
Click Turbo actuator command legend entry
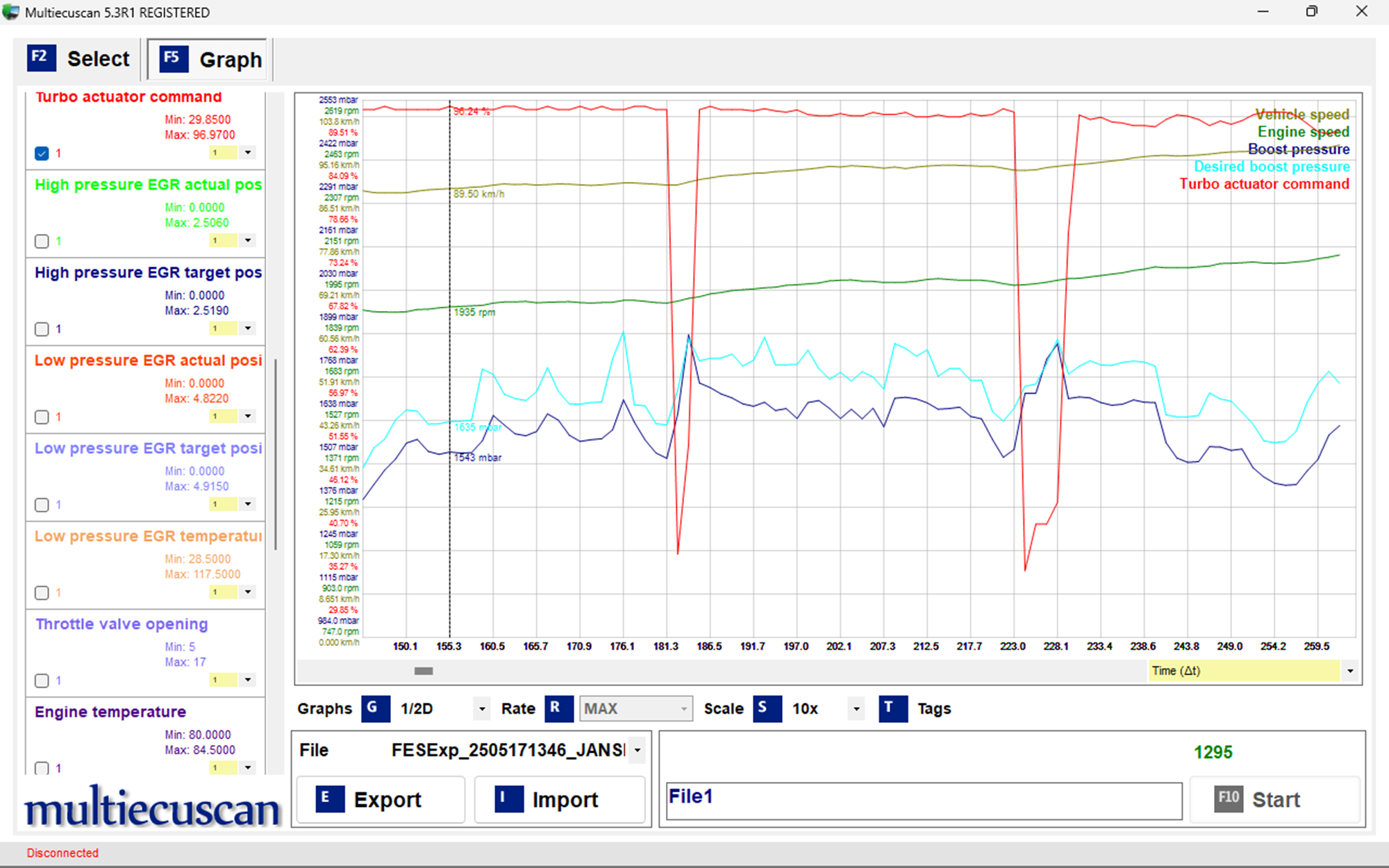[1264, 184]
